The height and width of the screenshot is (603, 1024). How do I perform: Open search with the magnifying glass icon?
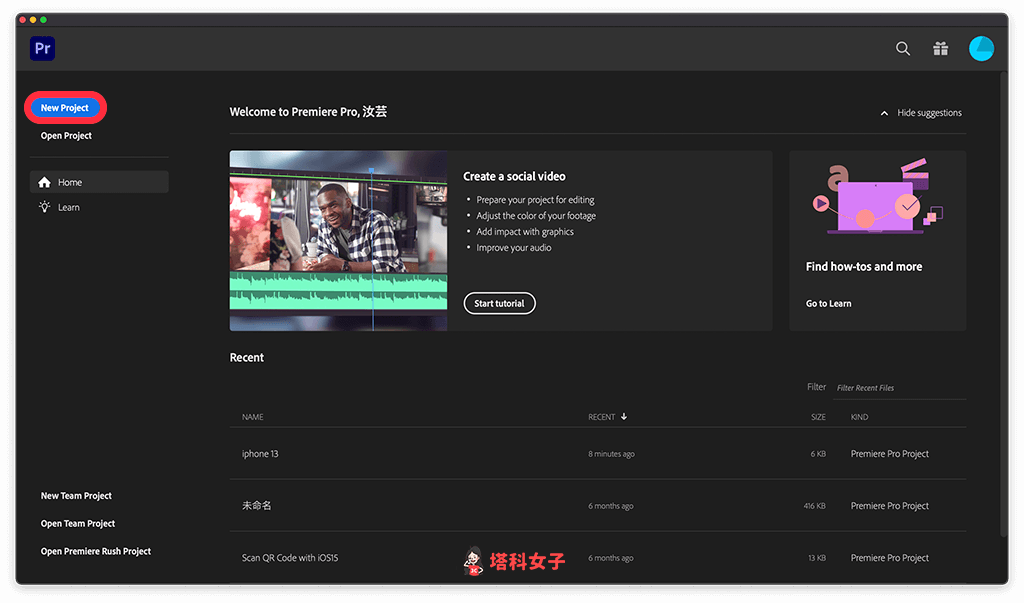[902, 48]
